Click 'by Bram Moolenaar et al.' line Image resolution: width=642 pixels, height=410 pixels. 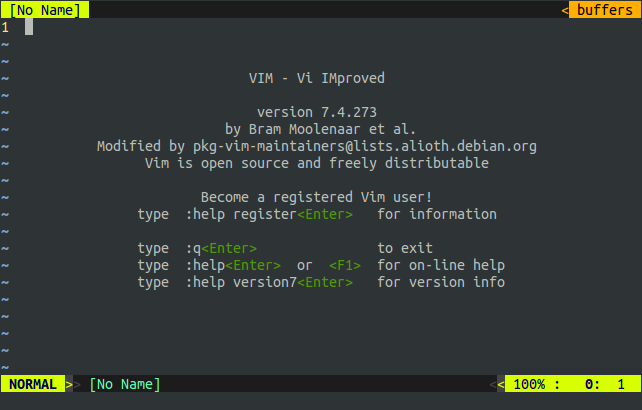(321, 129)
